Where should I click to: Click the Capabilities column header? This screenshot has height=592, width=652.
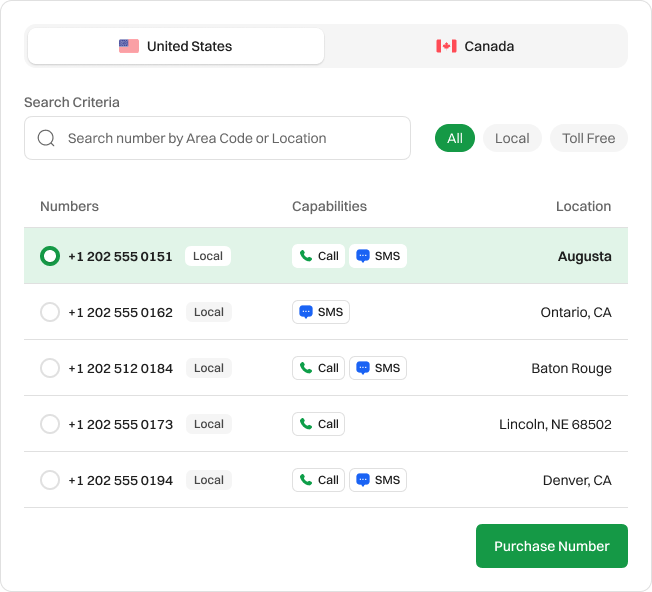[329, 207]
